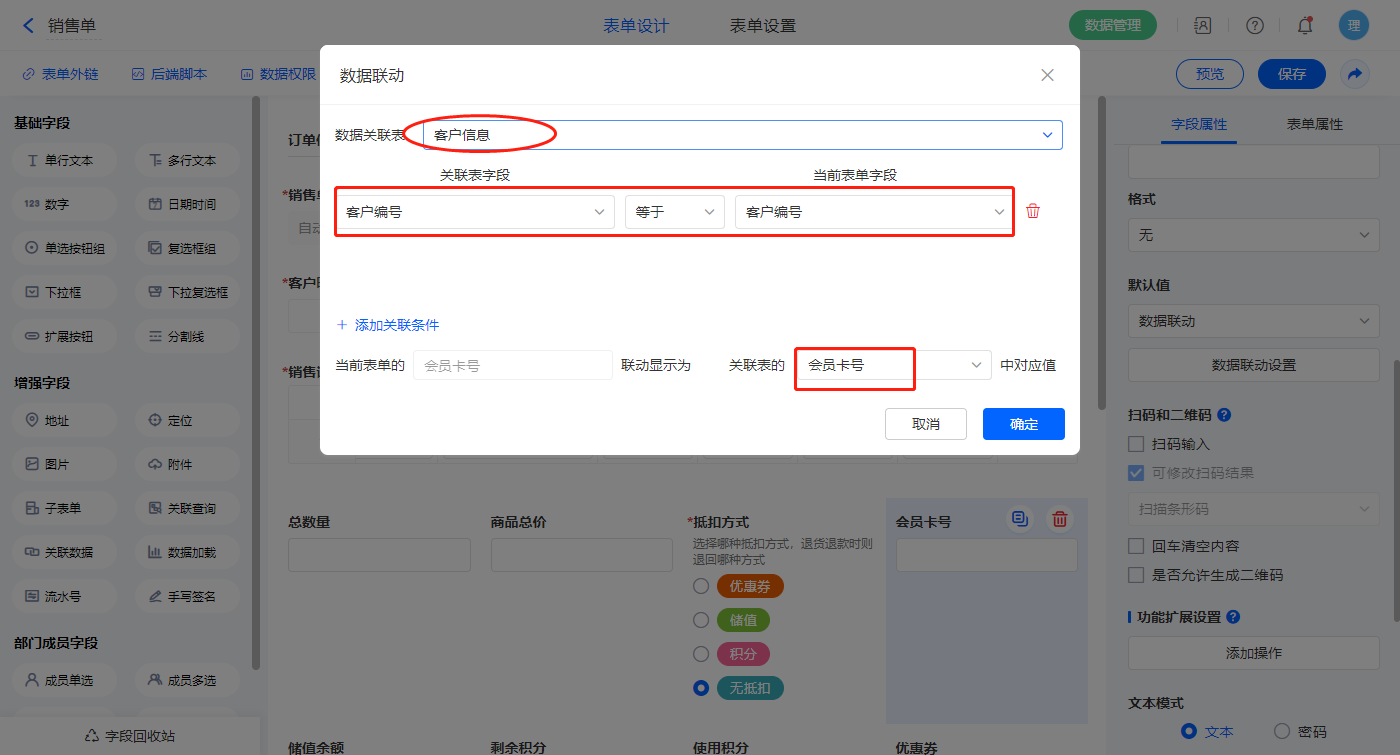Click the help icon next to 扫码和二维码
Image resolution: width=1400 pixels, height=755 pixels.
pos(1224,414)
